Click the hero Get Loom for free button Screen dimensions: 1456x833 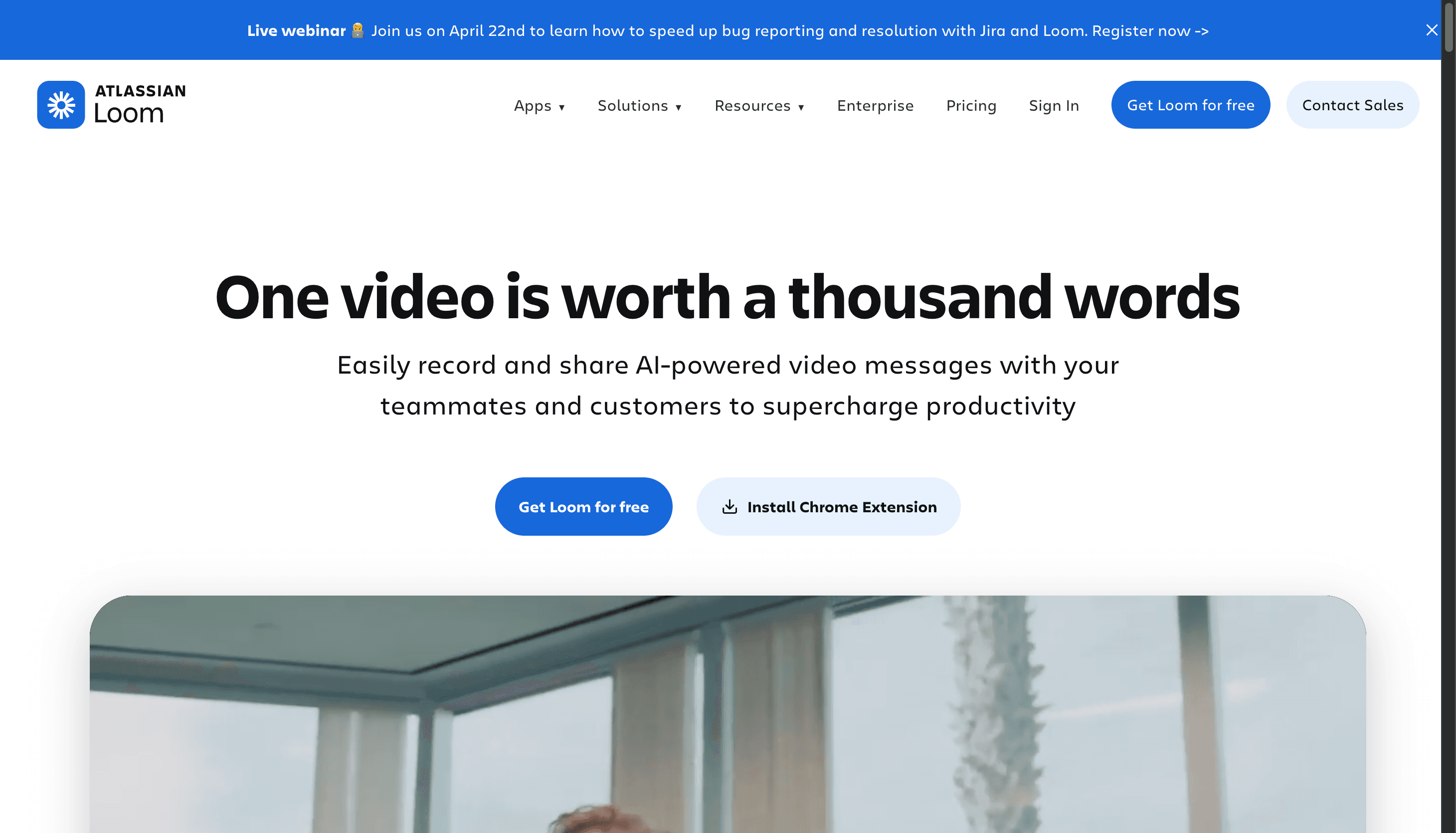coord(583,506)
